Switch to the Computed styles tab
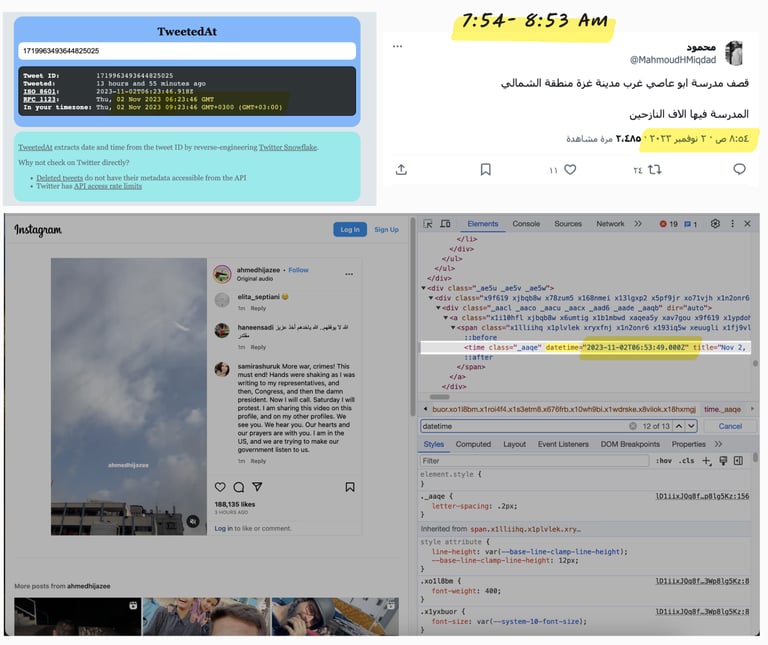 [x=473, y=445]
